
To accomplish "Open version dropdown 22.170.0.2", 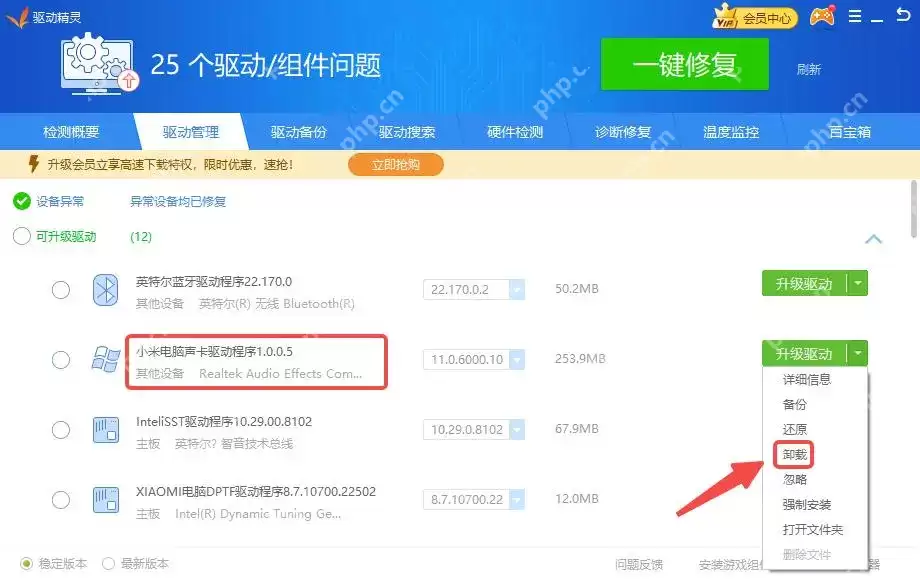I will pos(517,289).
